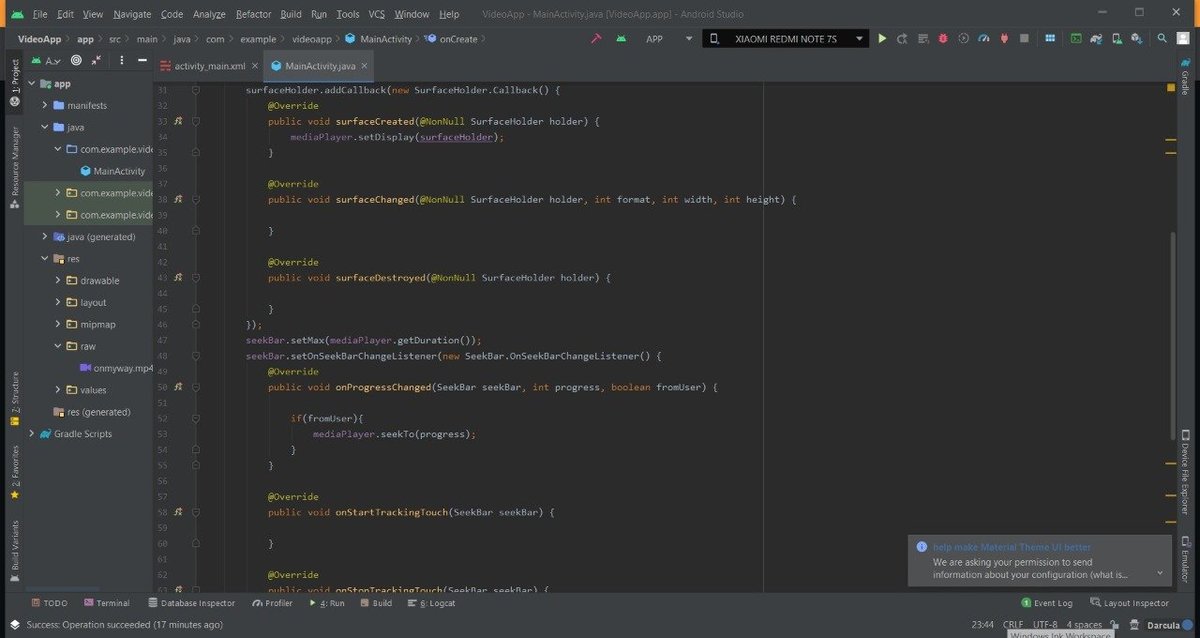
Task: Open the Build menu
Action: point(291,14)
